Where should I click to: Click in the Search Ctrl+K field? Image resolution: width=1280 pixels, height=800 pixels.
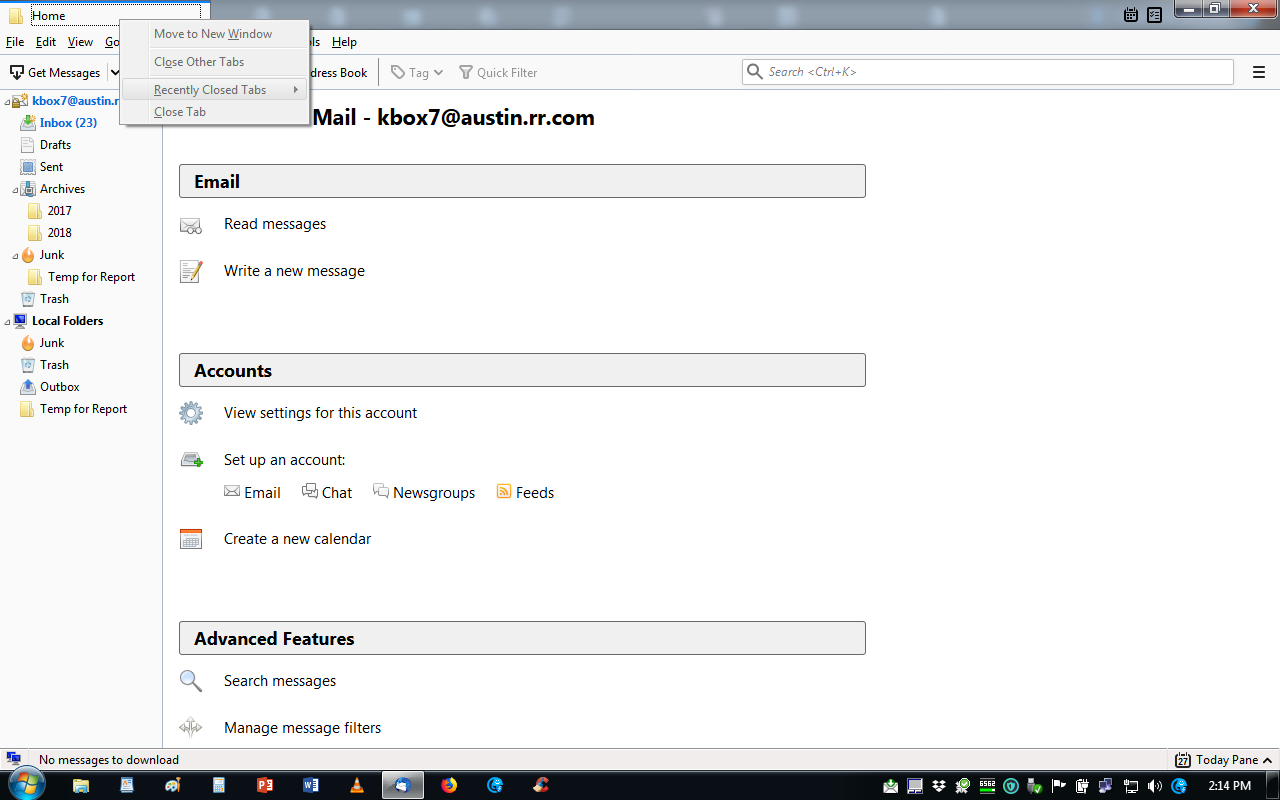[988, 72]
